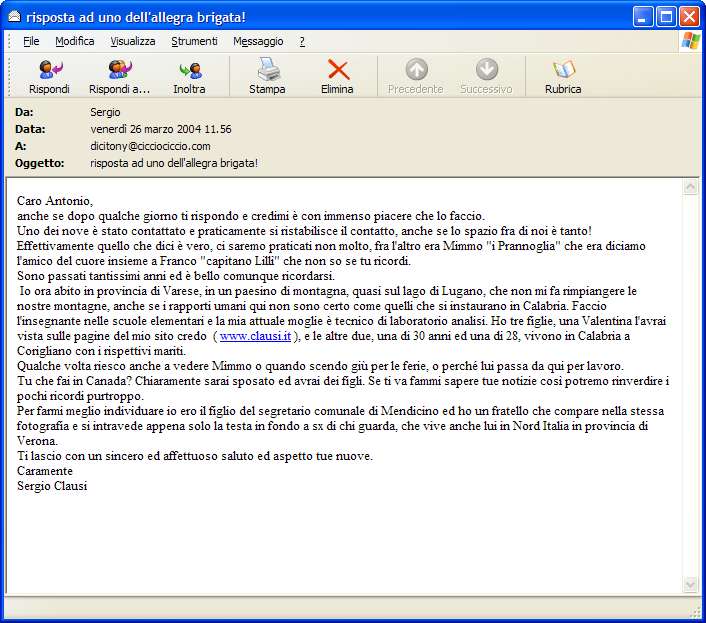Screen dimensions: 706x623
Task: Follow the www.clausi.it link
Action: [x=255, y=336]
